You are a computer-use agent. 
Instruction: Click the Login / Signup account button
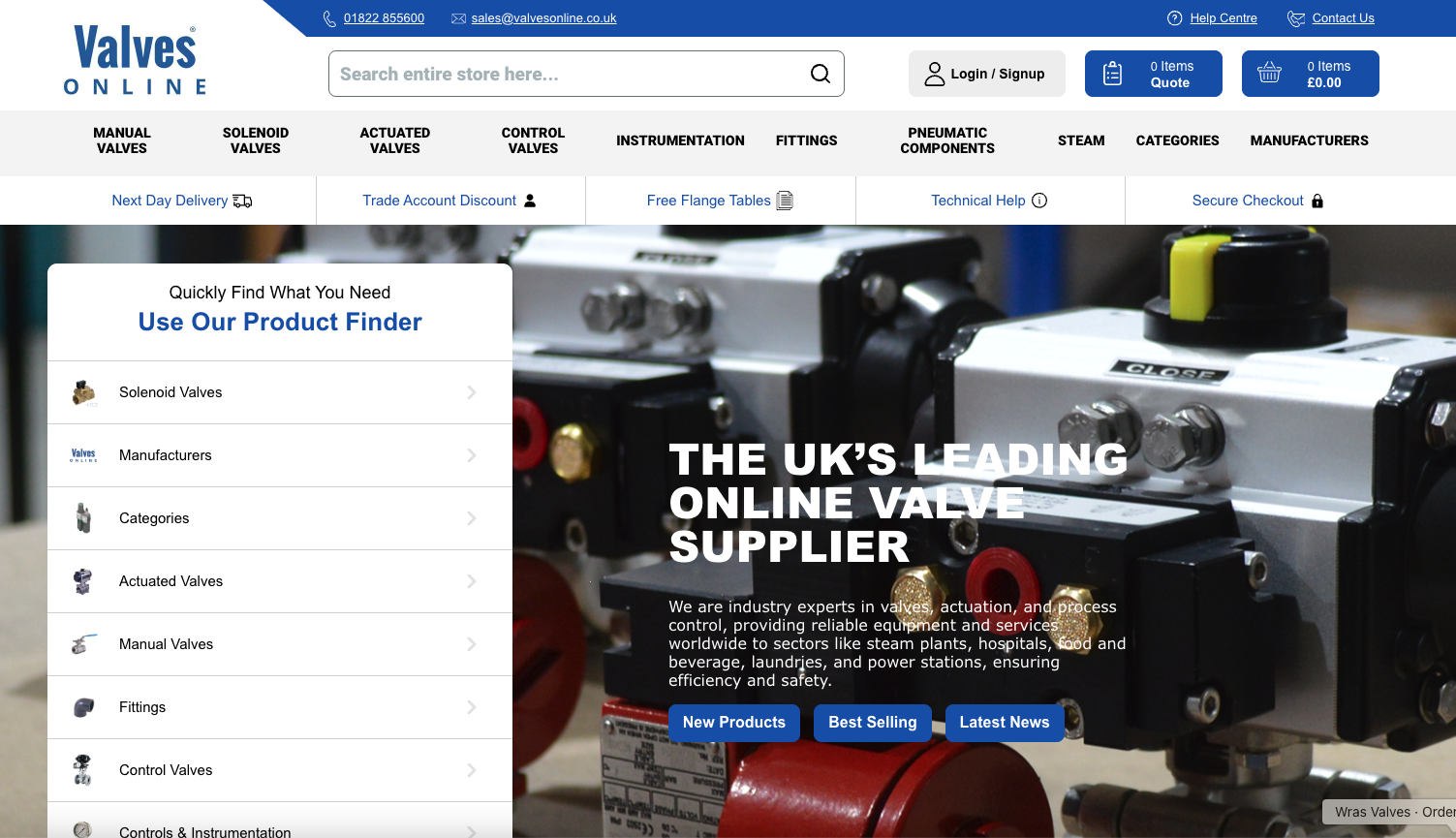[986, 73]
